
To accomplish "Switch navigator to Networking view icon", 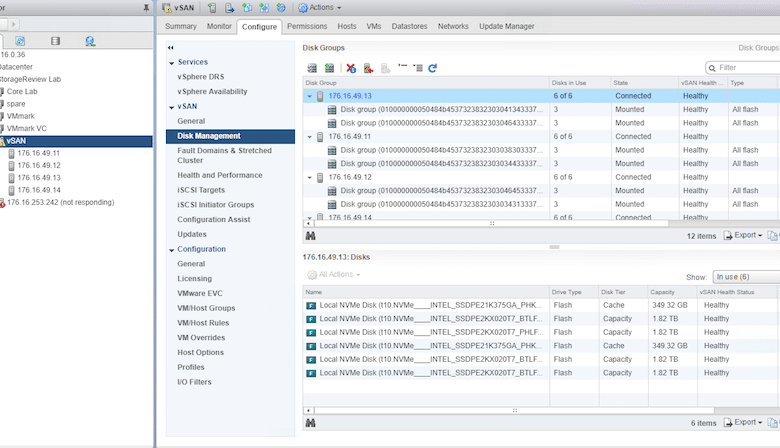I will 90,41.
